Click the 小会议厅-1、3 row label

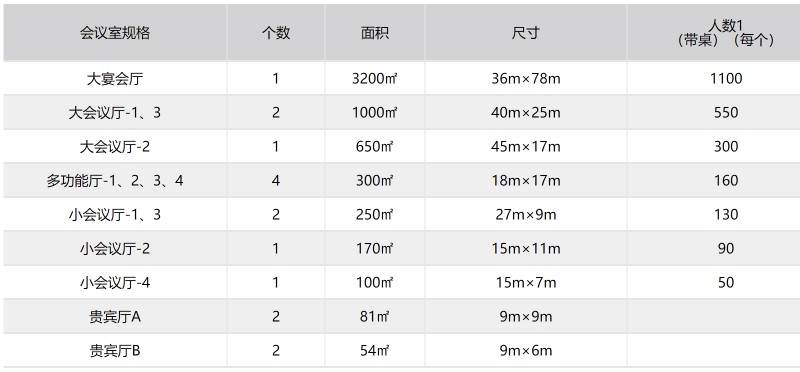point(115,214)
